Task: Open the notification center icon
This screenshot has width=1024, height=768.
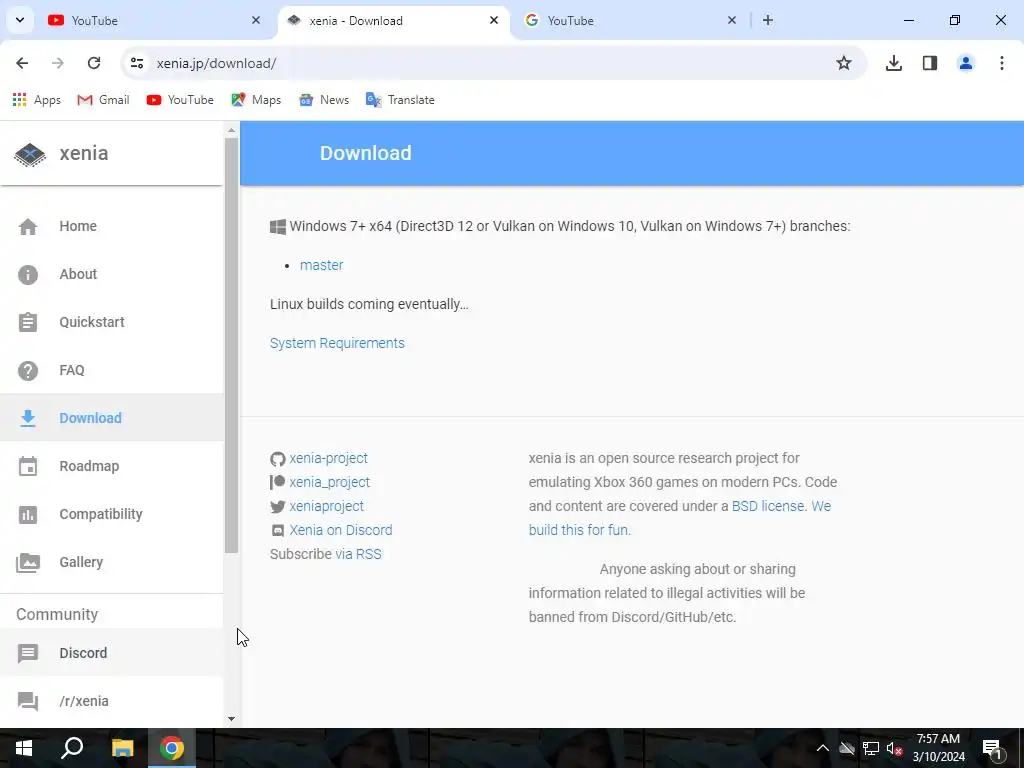Action: click(993, 749)
